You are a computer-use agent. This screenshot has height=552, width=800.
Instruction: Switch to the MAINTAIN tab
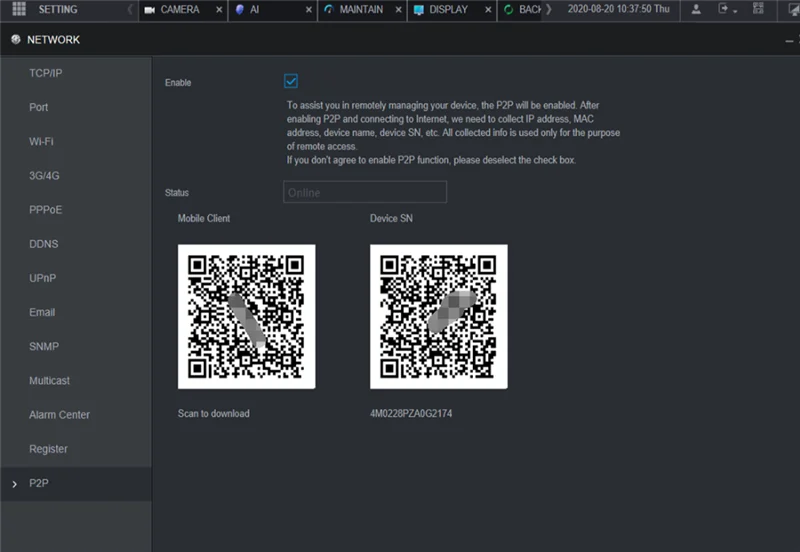(363, 10)
